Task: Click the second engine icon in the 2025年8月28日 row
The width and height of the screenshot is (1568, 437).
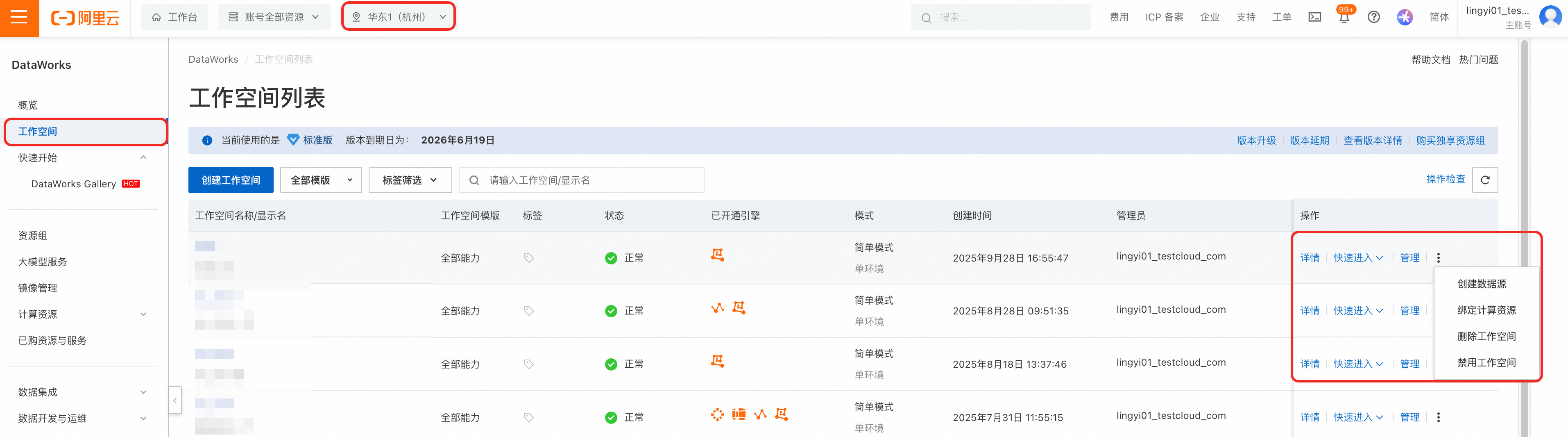Action: click(739, 308)
